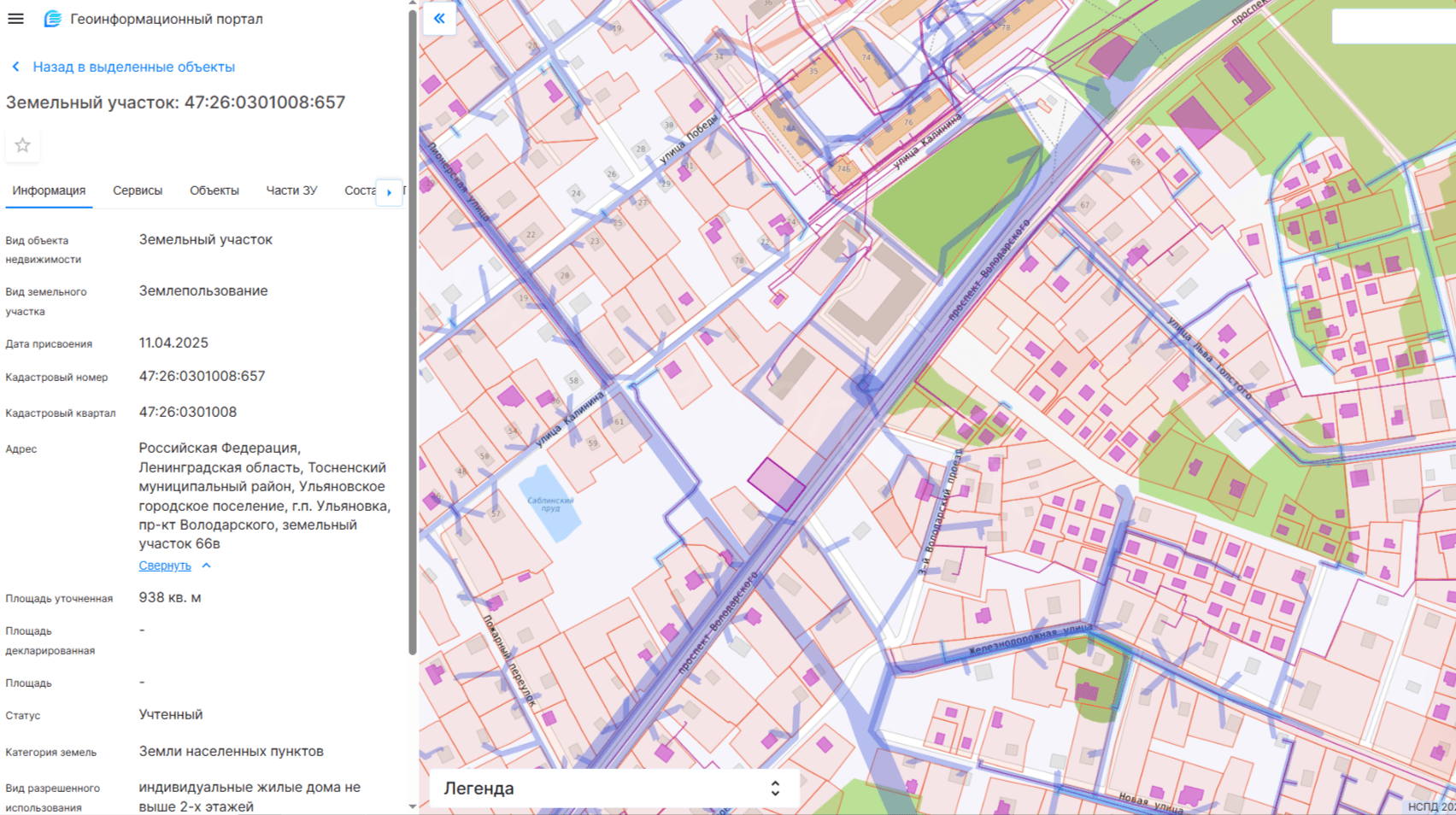The width and height of the screenshot is (1456, 815).
Task: Expand the Легенда panel
Action: [774, 789]
